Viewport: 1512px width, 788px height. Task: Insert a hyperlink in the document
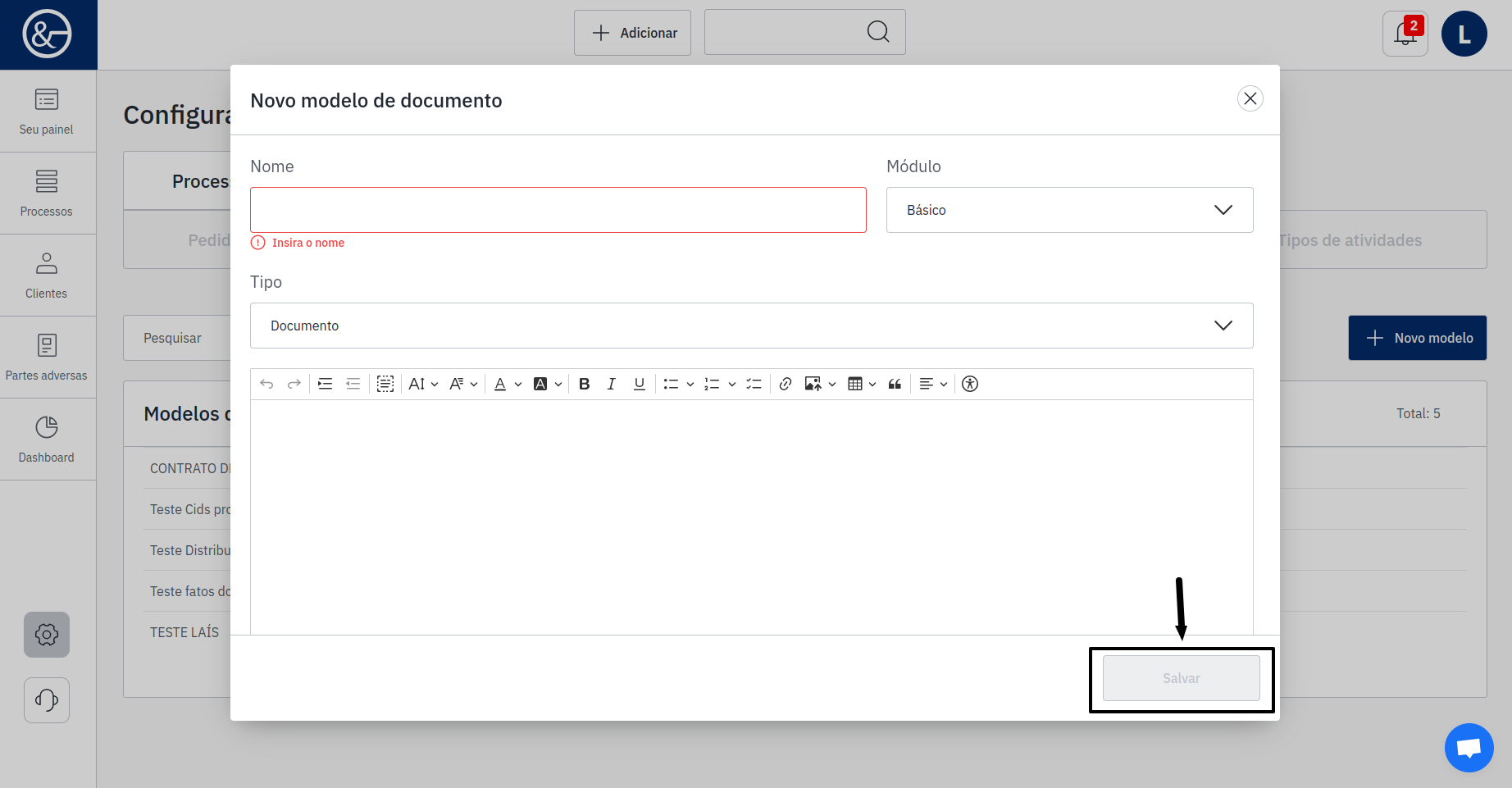786,384
